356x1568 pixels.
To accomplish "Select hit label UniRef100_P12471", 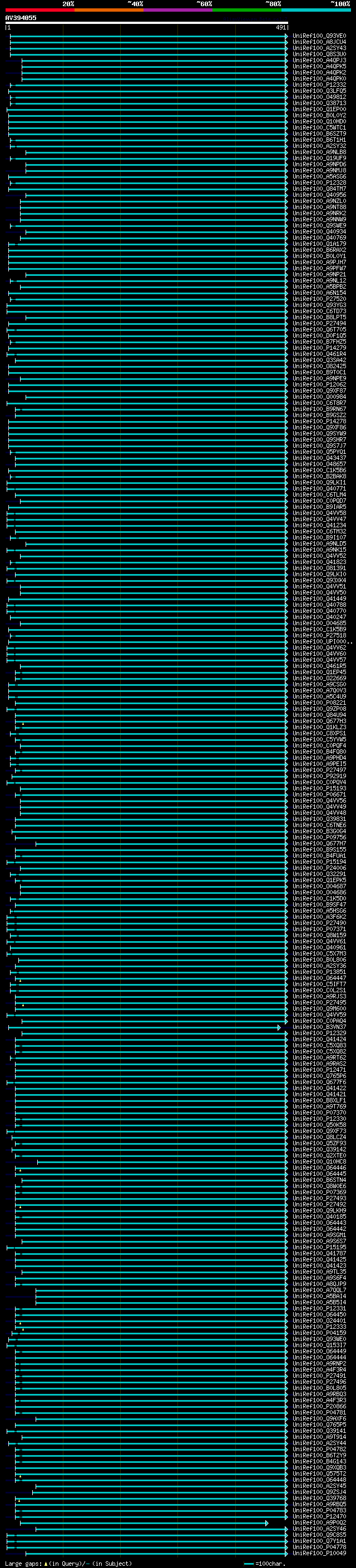I will [x=319, y=1070].
